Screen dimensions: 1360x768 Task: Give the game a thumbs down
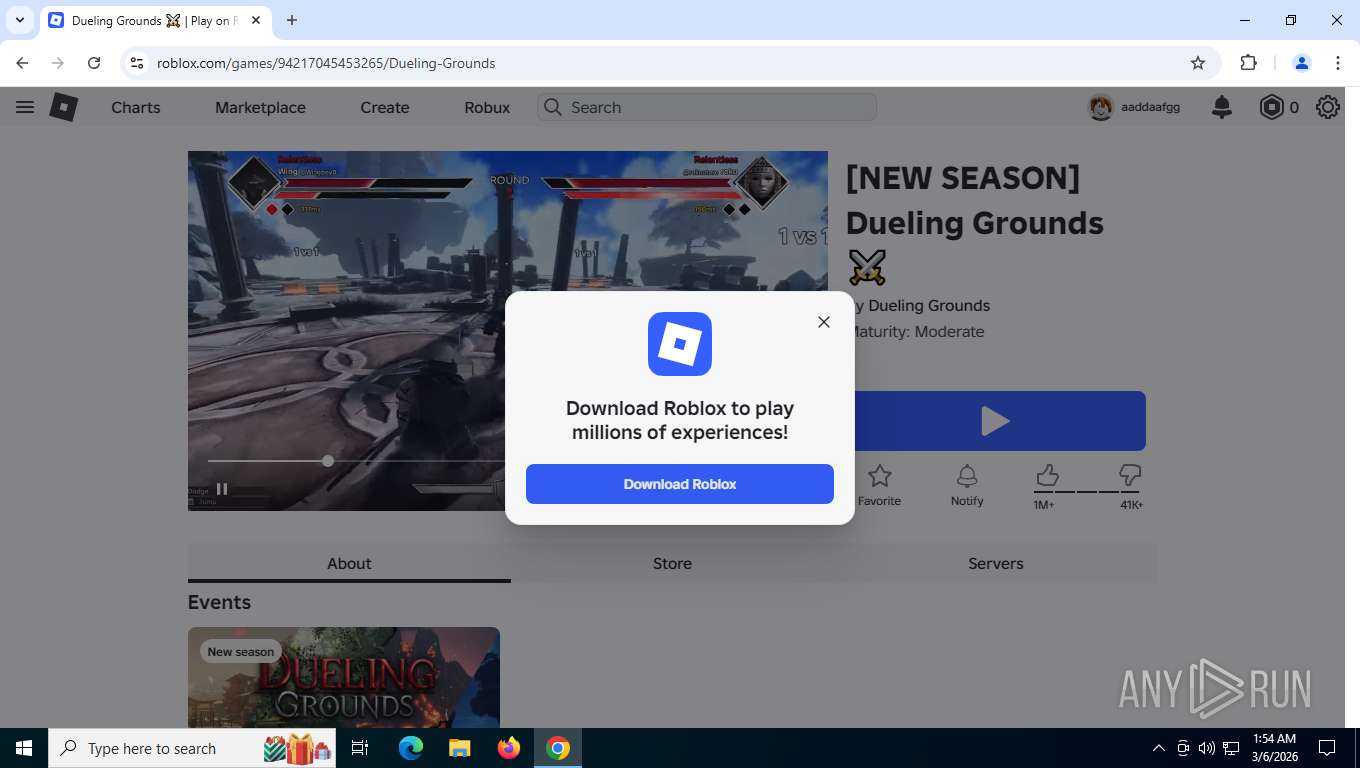click(1130, 475)
